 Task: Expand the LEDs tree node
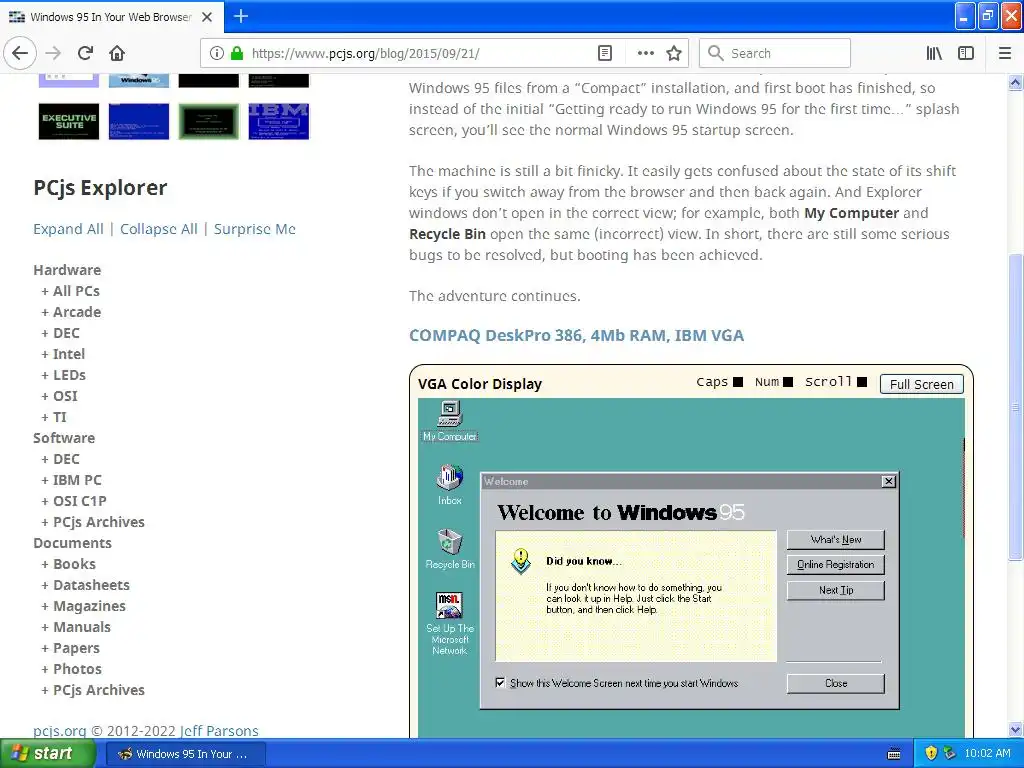(x=63, y=375)
